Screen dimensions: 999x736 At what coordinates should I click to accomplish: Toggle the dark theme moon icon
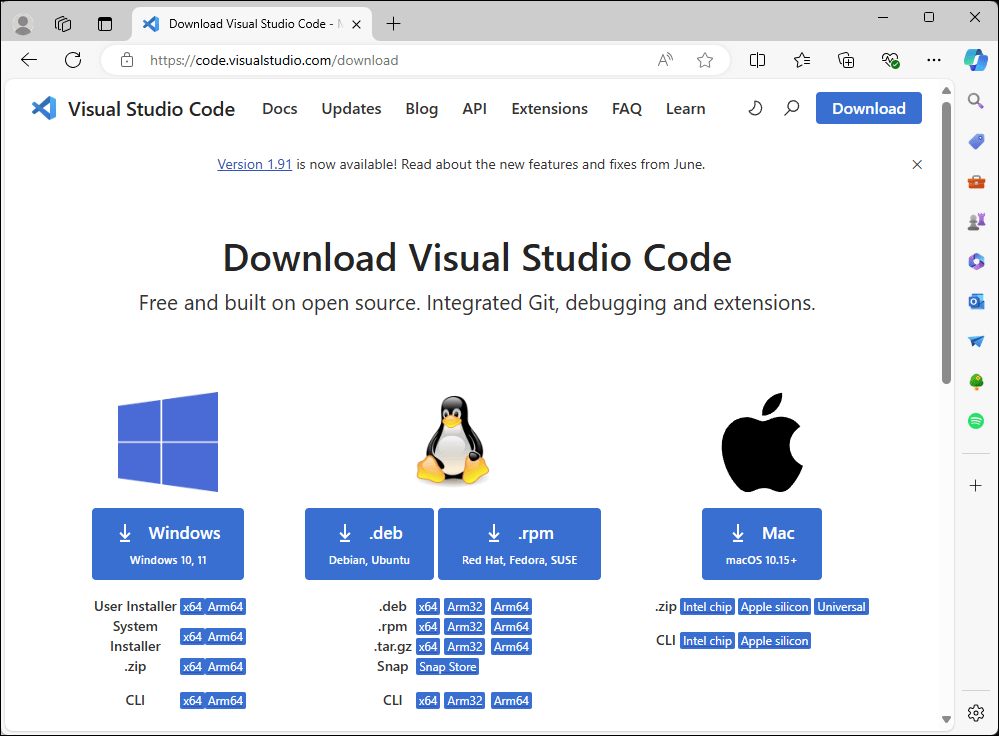click(x=755, y=108)
